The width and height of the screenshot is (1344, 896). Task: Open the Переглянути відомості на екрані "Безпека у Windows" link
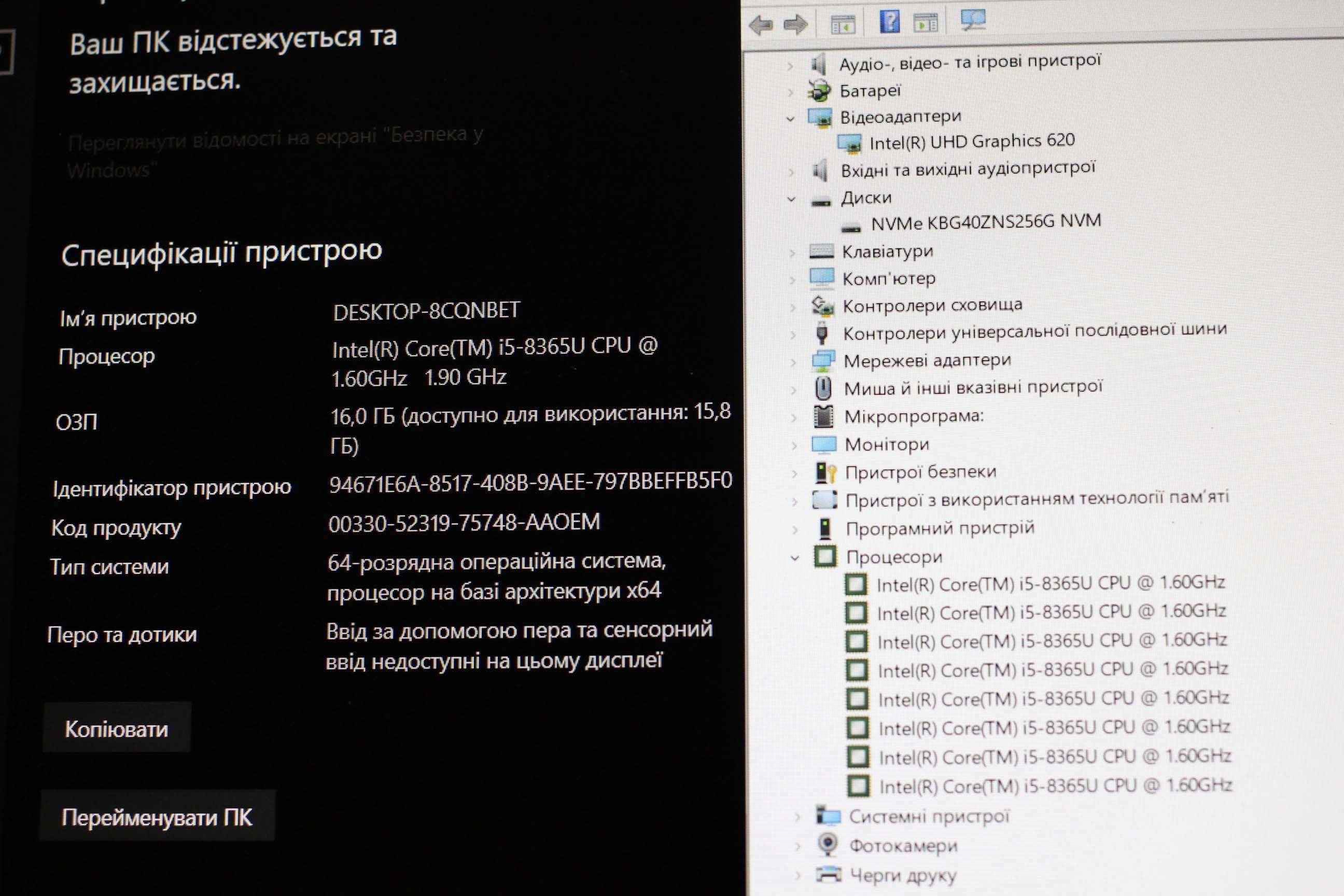tap(275, 151)
